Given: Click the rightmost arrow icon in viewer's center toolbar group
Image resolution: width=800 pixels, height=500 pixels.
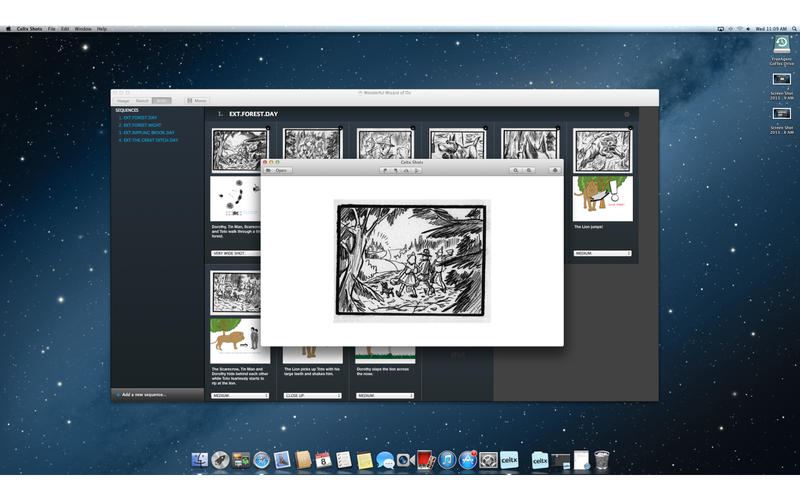Looking at the screenshot, I should point(417,170).
